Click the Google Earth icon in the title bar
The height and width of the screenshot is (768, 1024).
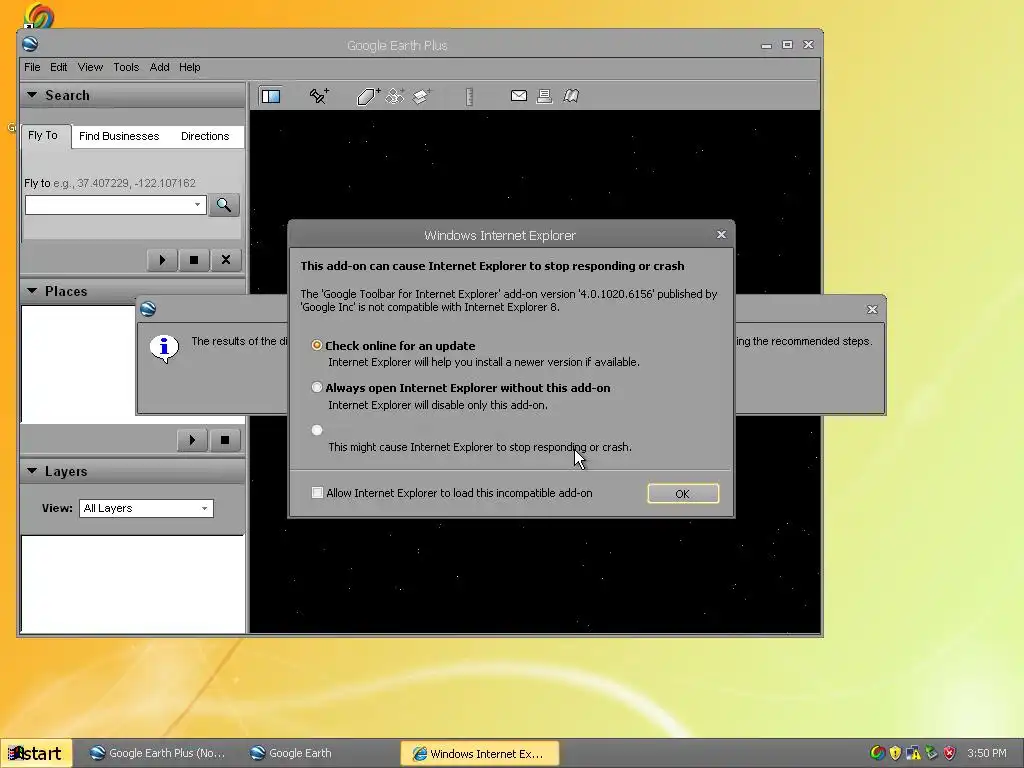(30, 44)
